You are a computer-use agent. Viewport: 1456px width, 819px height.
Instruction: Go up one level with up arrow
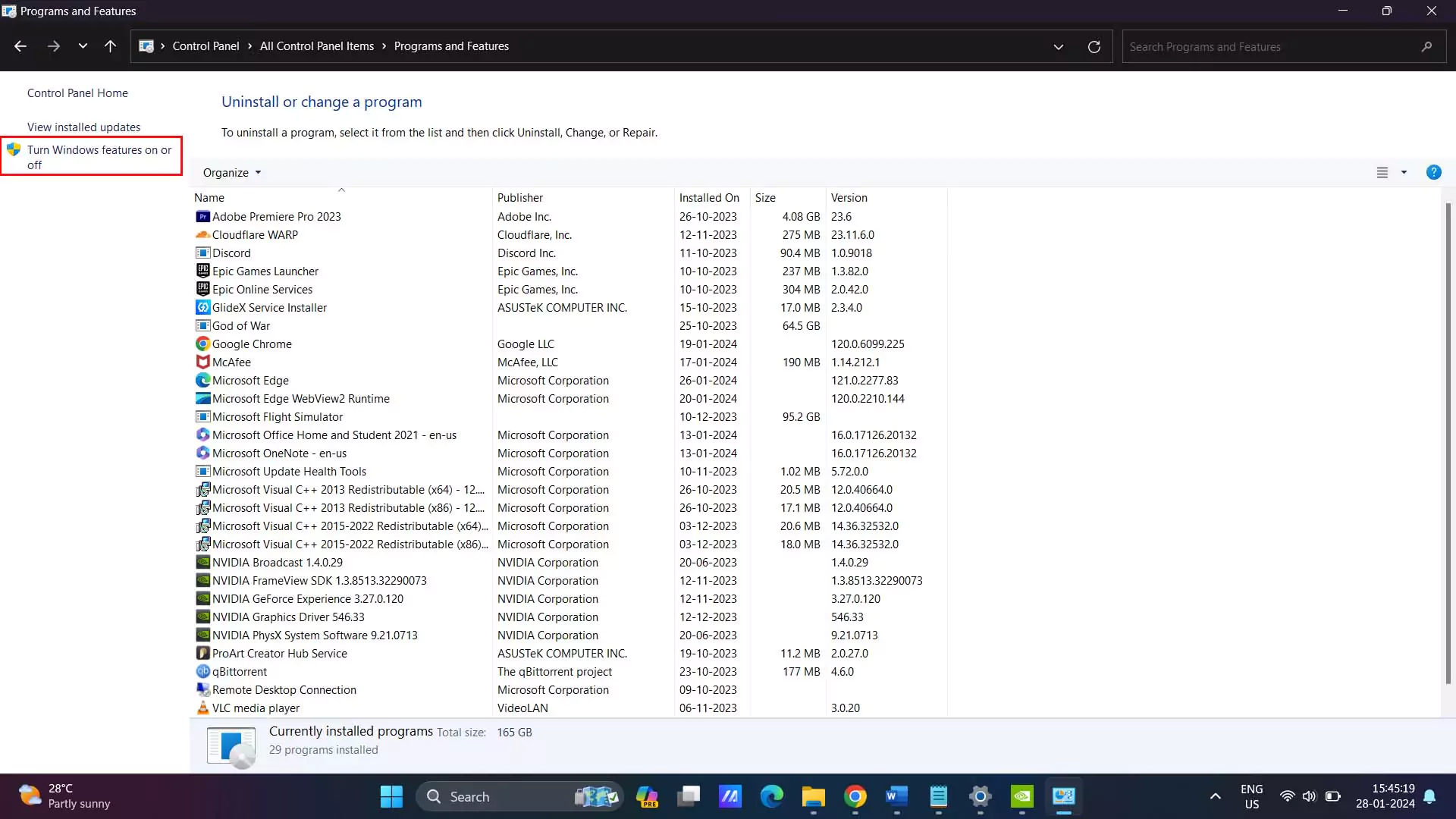110,46
